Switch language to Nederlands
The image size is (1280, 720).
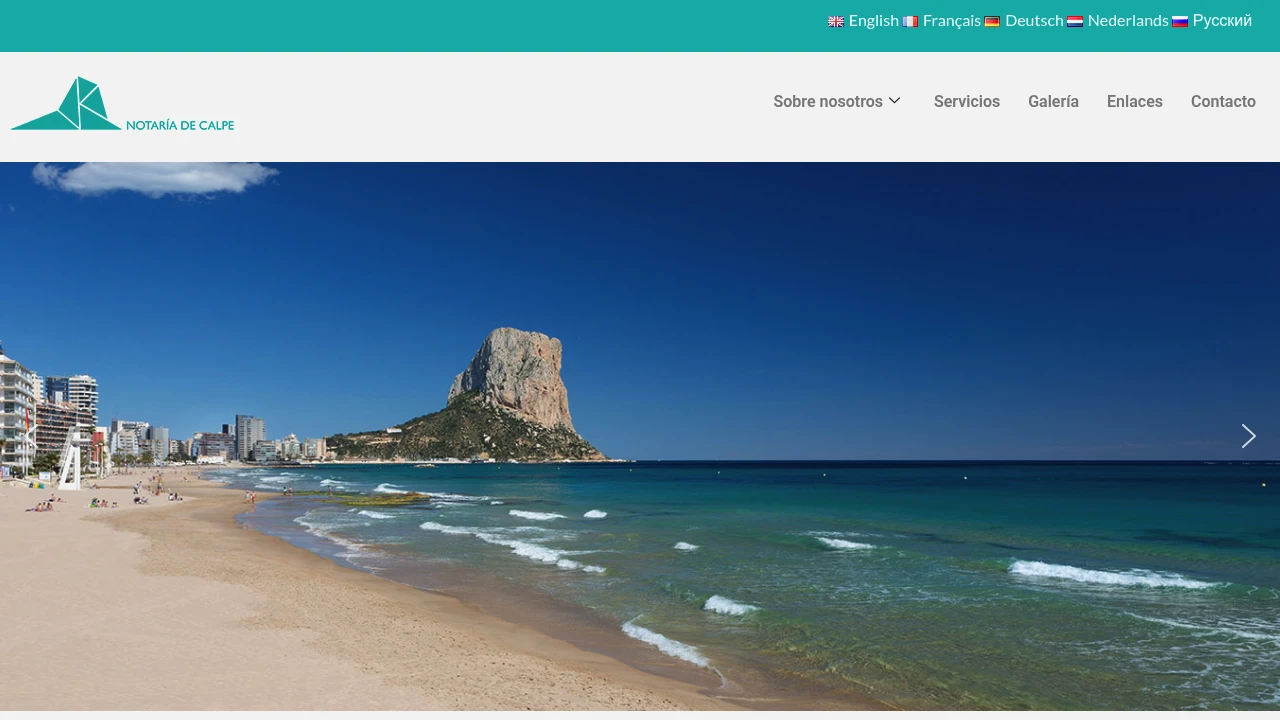[x=1128, y=21]
